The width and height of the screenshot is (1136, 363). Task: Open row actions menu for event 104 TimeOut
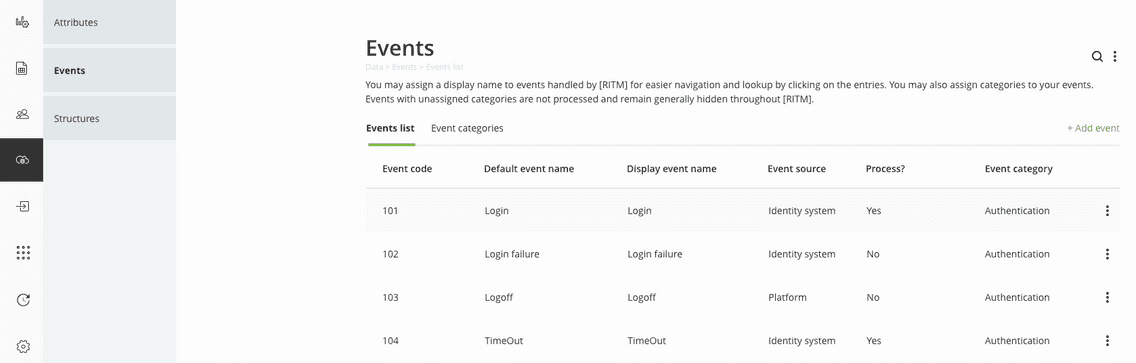1107,341
